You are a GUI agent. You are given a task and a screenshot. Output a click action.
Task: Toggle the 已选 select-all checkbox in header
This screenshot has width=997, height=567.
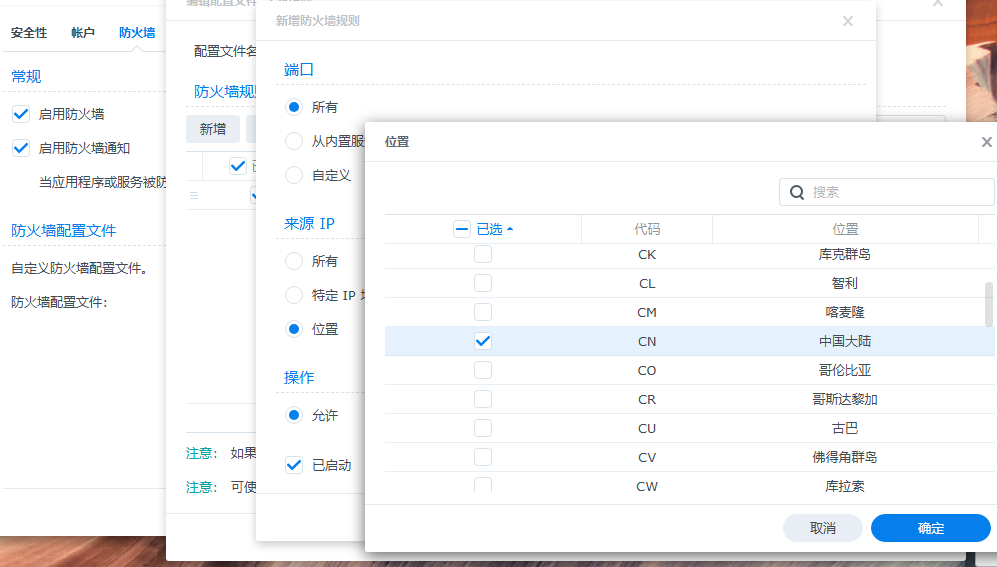pyautogui.click(x=462, y=229)
